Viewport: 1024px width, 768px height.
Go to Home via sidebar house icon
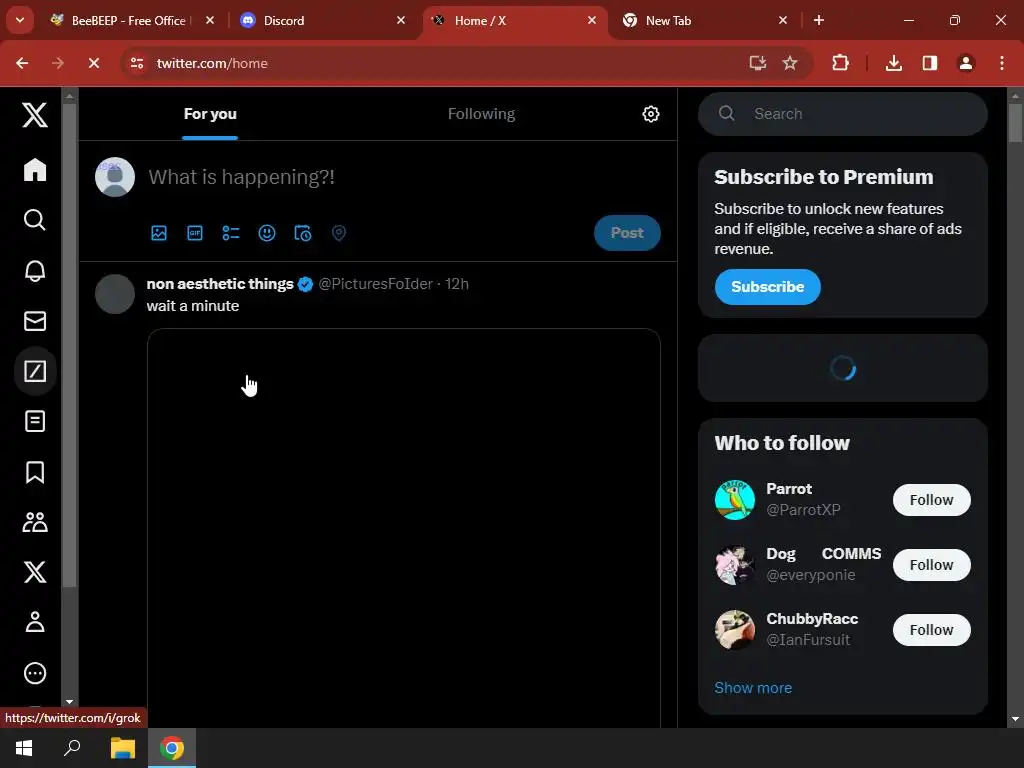click(35, 170)
